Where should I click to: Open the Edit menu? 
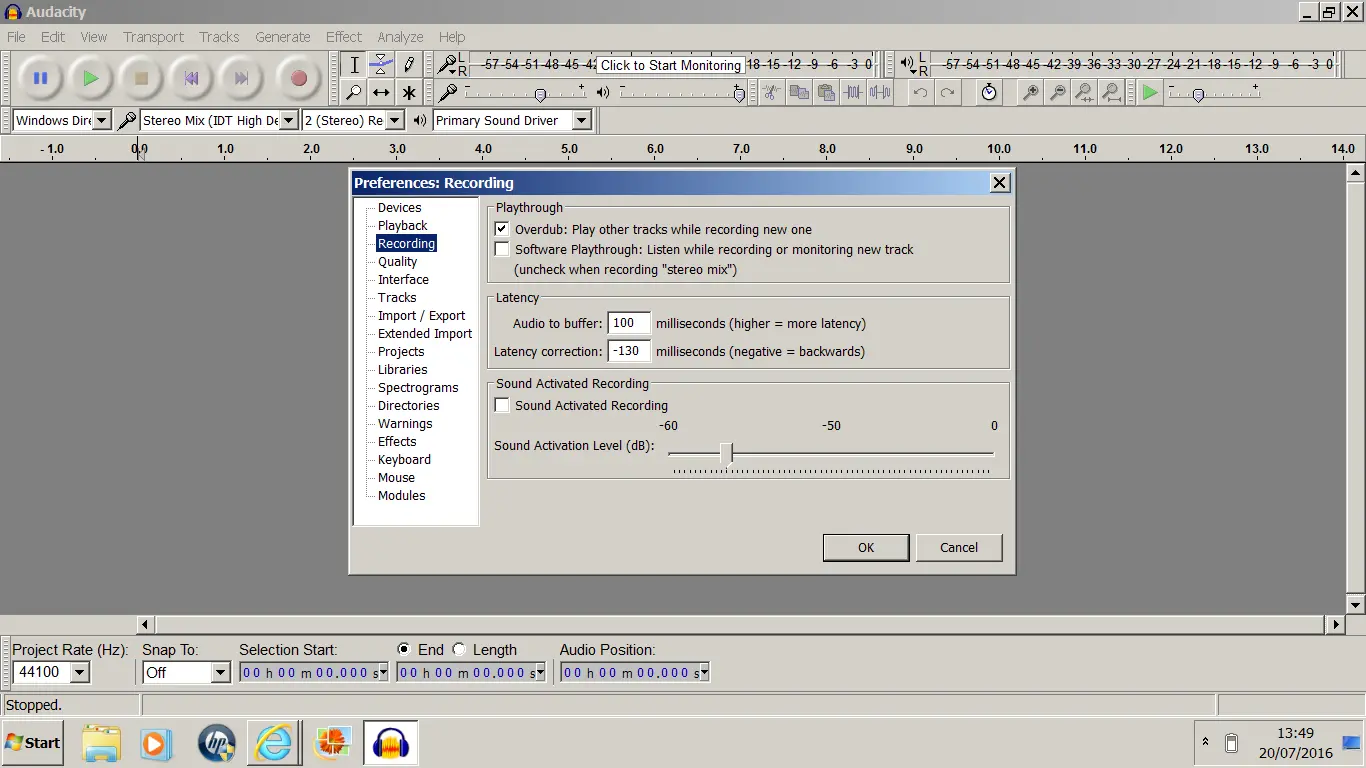(53, 37)
